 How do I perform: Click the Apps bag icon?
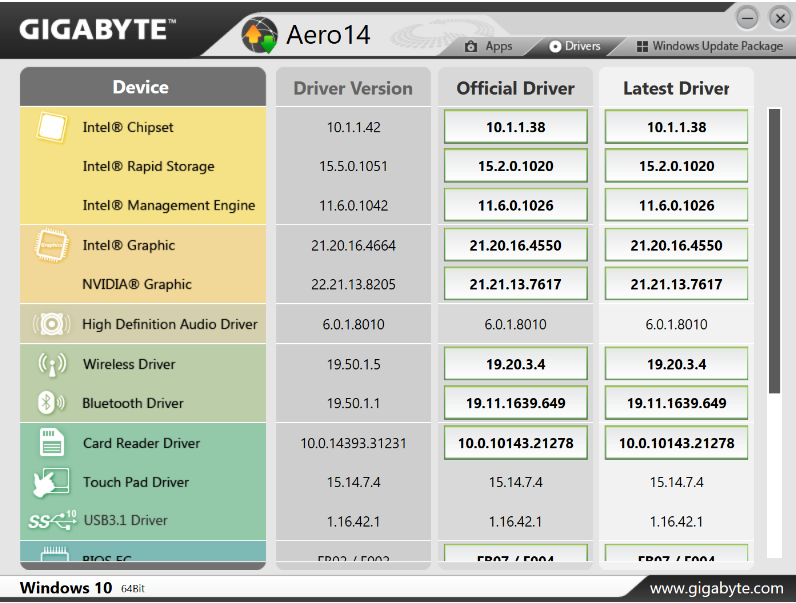coord(471,46)
